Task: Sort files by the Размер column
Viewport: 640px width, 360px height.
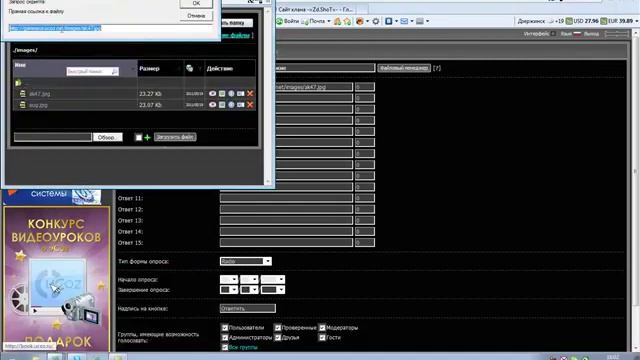Action: 149,69
